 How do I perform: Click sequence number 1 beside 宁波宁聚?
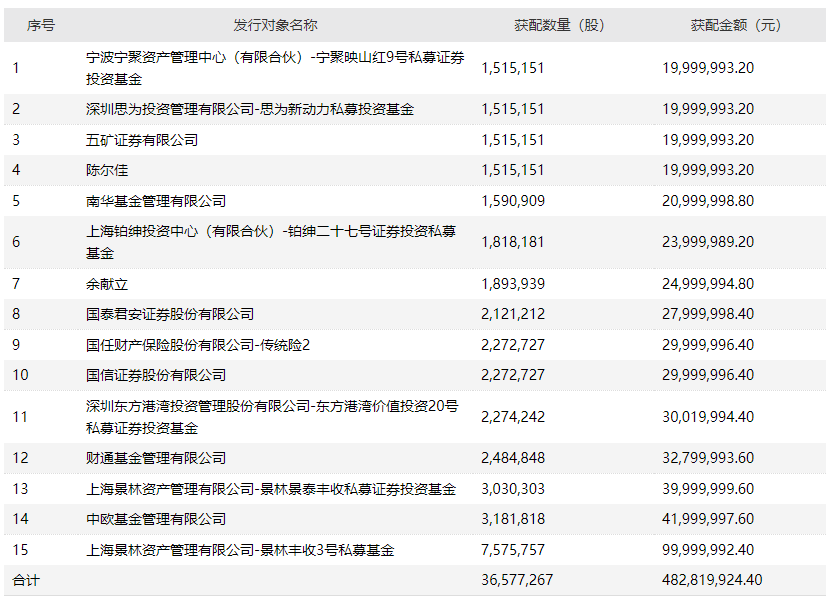[x=16, y=68]
